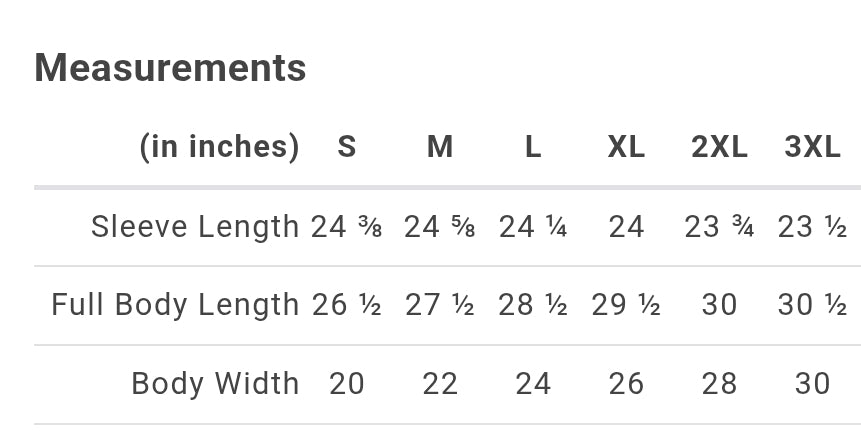Select the S size column header

pyautogui.click(x=346, y=147)
